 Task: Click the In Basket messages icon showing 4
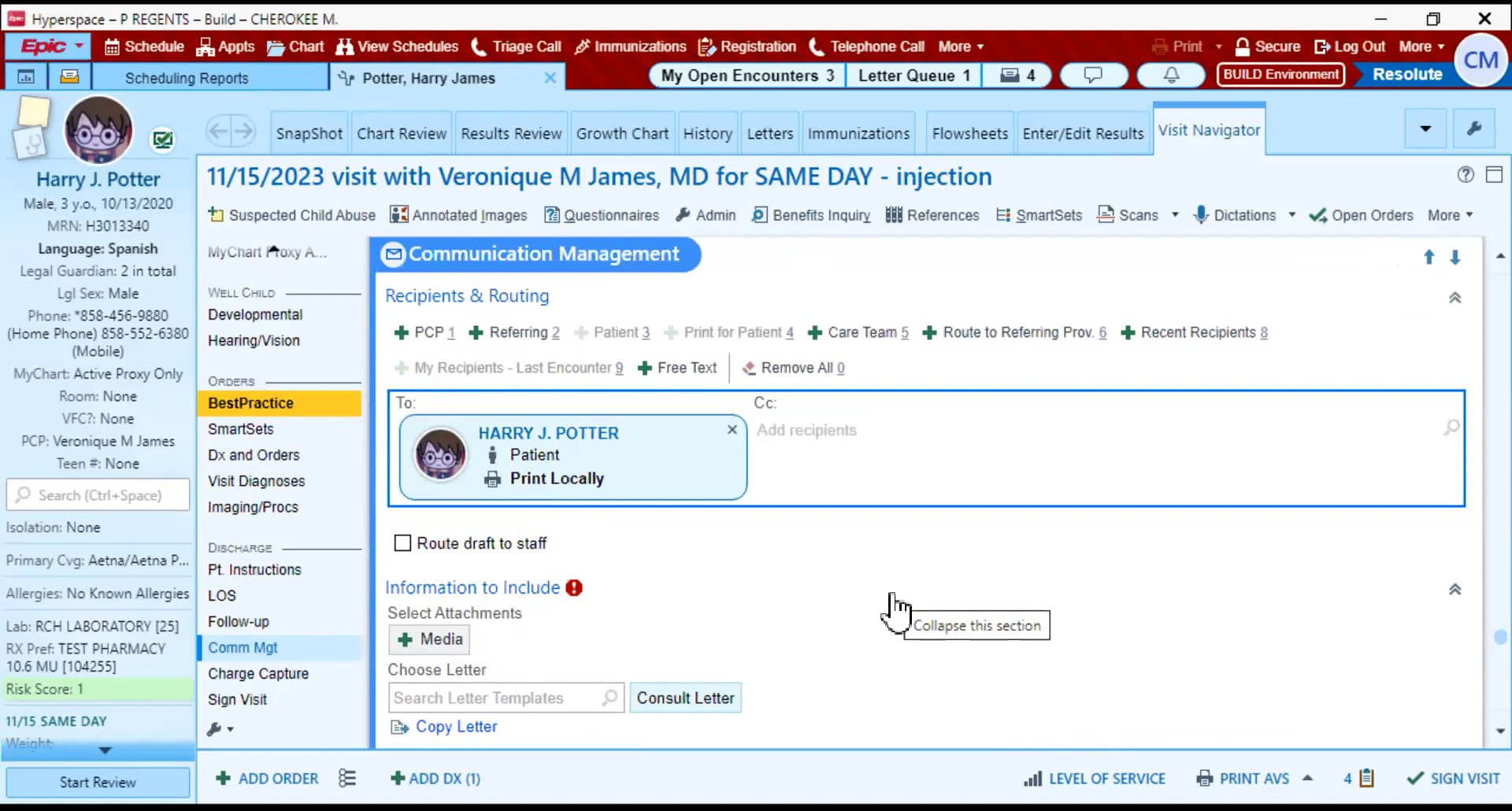pos(1017,75)
